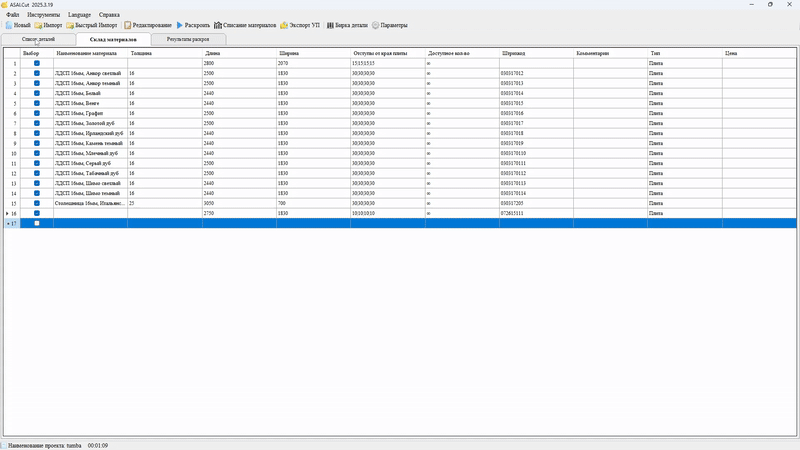Toggle the checkbox for ЛДСП Золотой дуб
This screenshot has height=450, width=800.
37,123
